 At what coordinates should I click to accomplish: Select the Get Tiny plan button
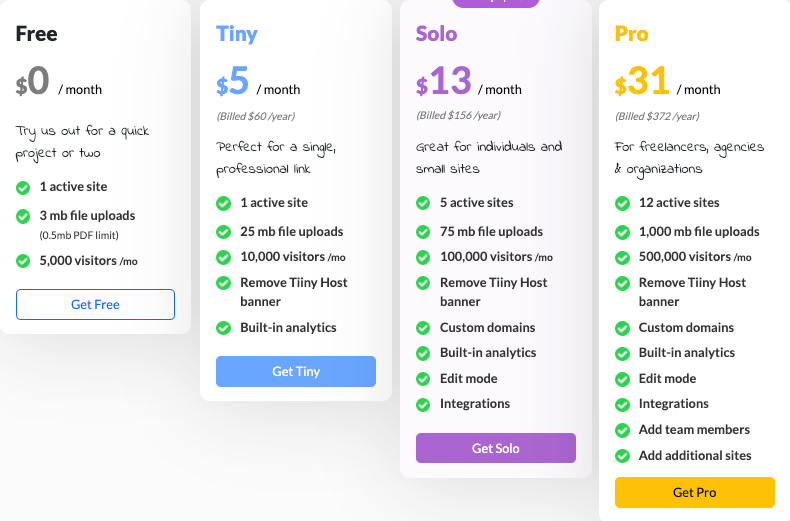click(x=296, y=371)
